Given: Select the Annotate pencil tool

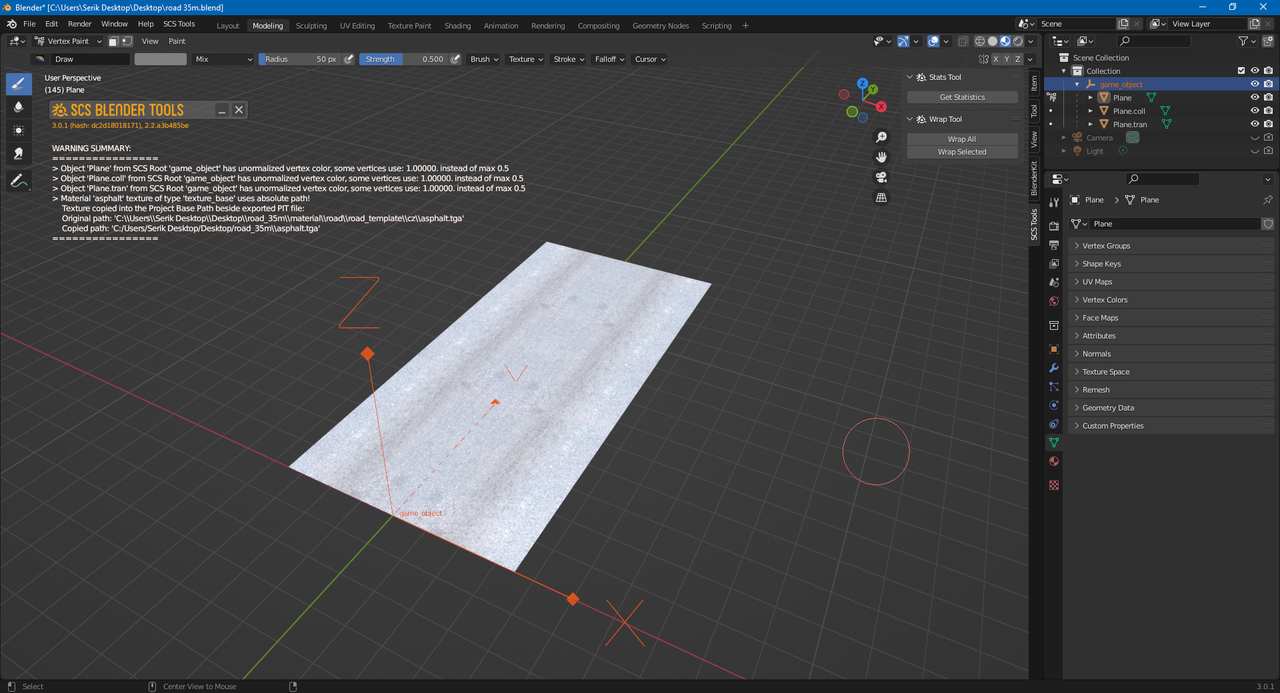Looking at the screenshot, I should [x=19, y=181].
